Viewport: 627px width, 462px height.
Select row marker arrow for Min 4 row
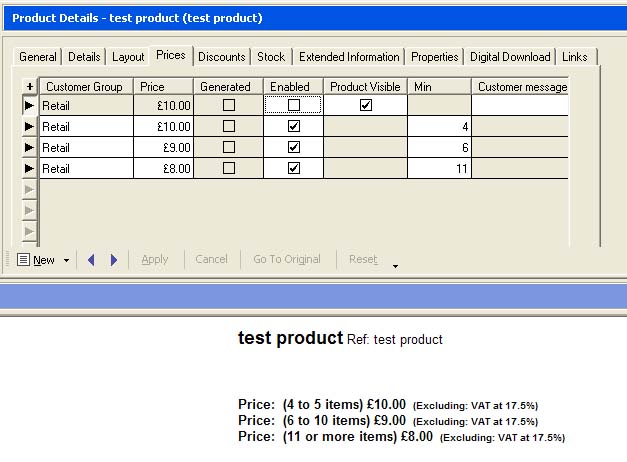pos(29,127)
